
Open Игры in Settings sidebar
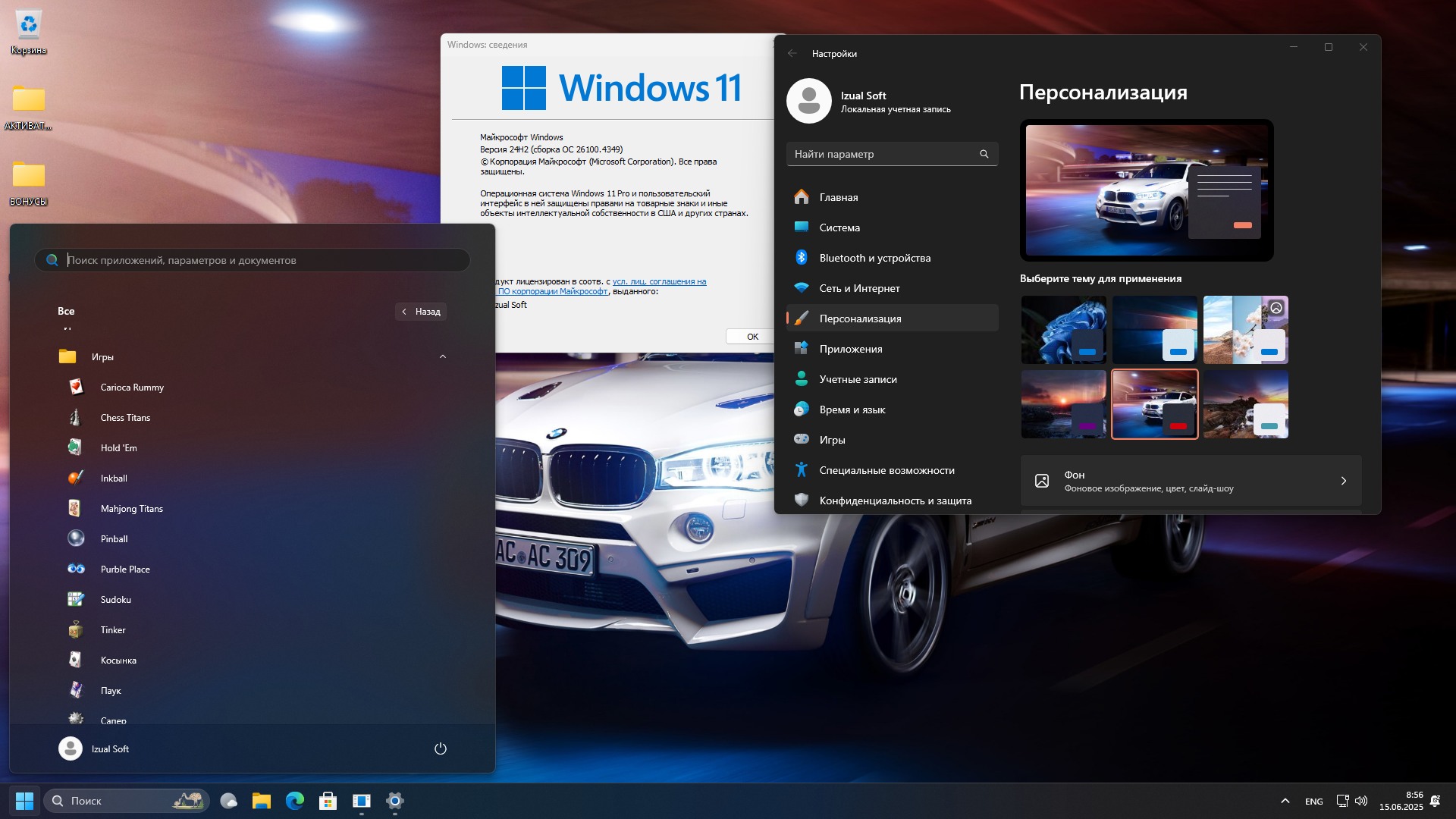click(x=892, y=440)
